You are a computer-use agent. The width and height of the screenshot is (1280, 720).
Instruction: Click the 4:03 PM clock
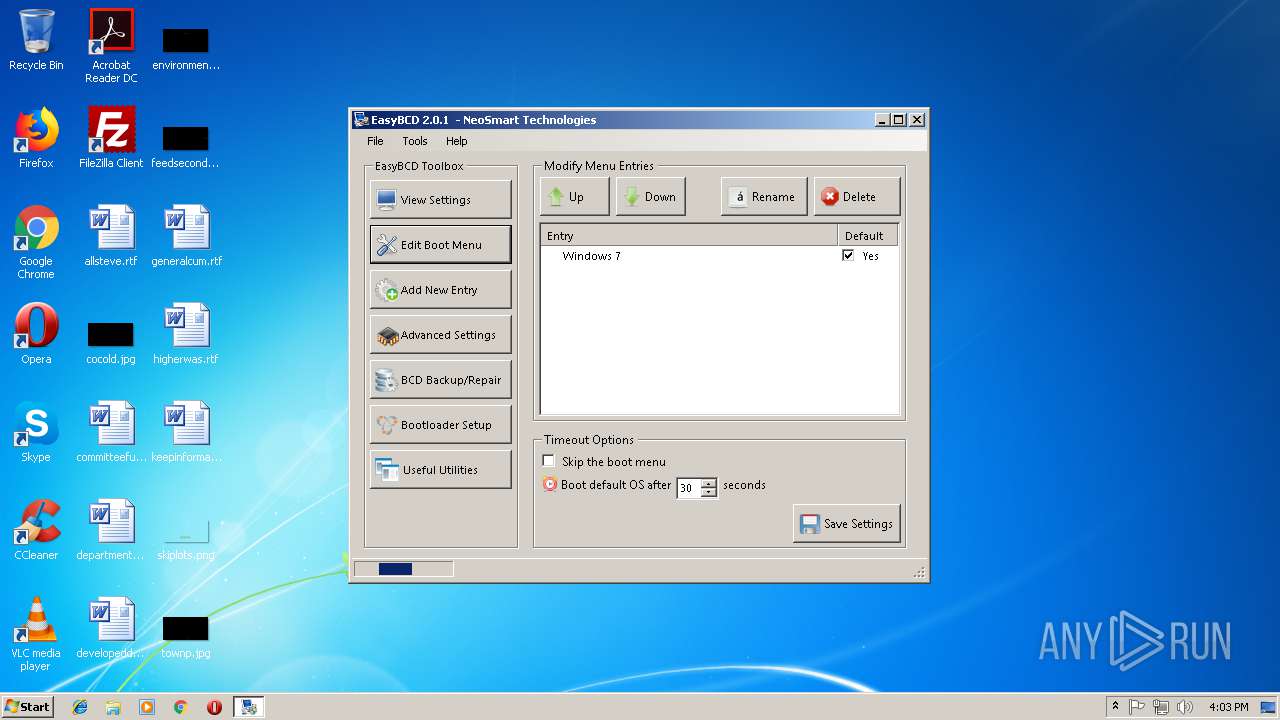coord(1228,707)
